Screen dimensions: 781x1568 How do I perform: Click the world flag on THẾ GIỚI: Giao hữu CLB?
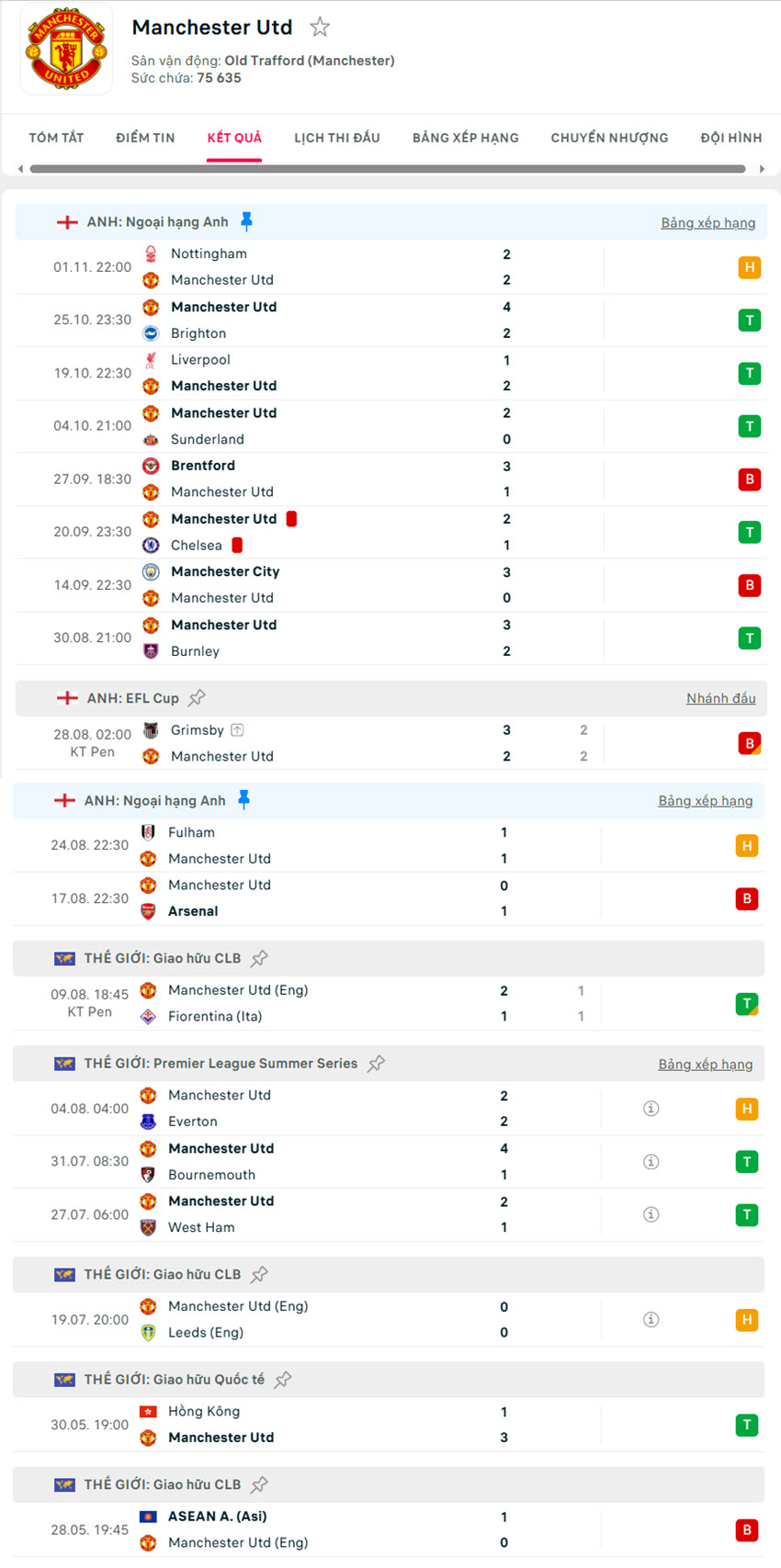tap(64, 958)
